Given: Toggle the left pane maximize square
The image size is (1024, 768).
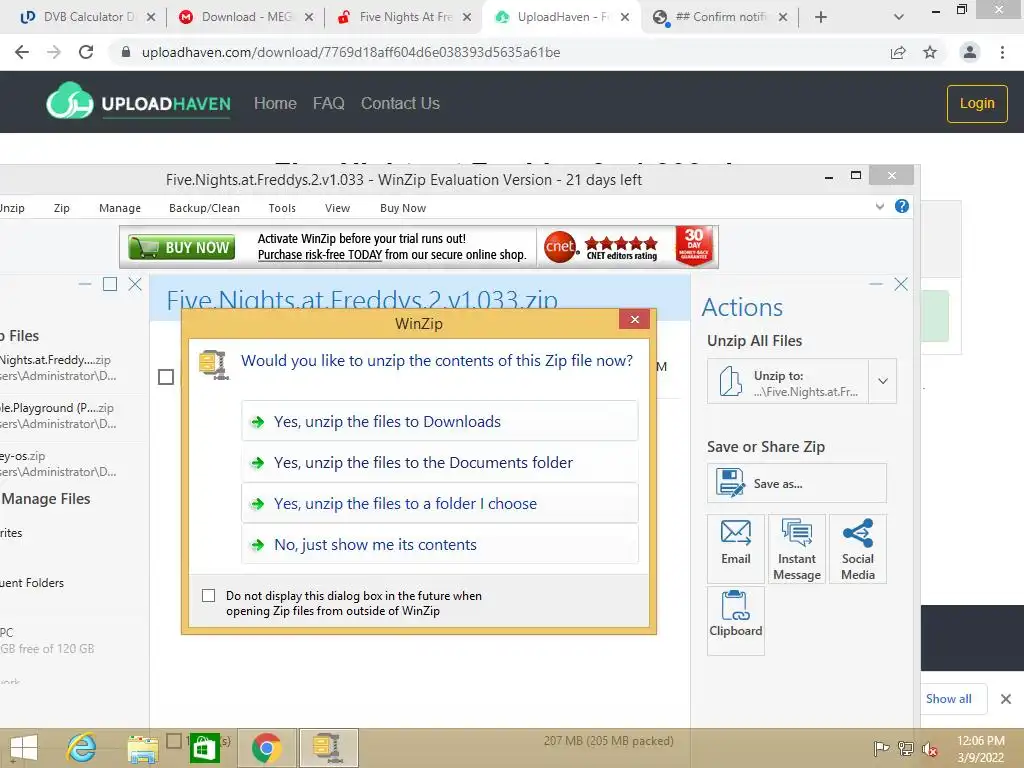Looking at the screenshot, I should 110,284.
